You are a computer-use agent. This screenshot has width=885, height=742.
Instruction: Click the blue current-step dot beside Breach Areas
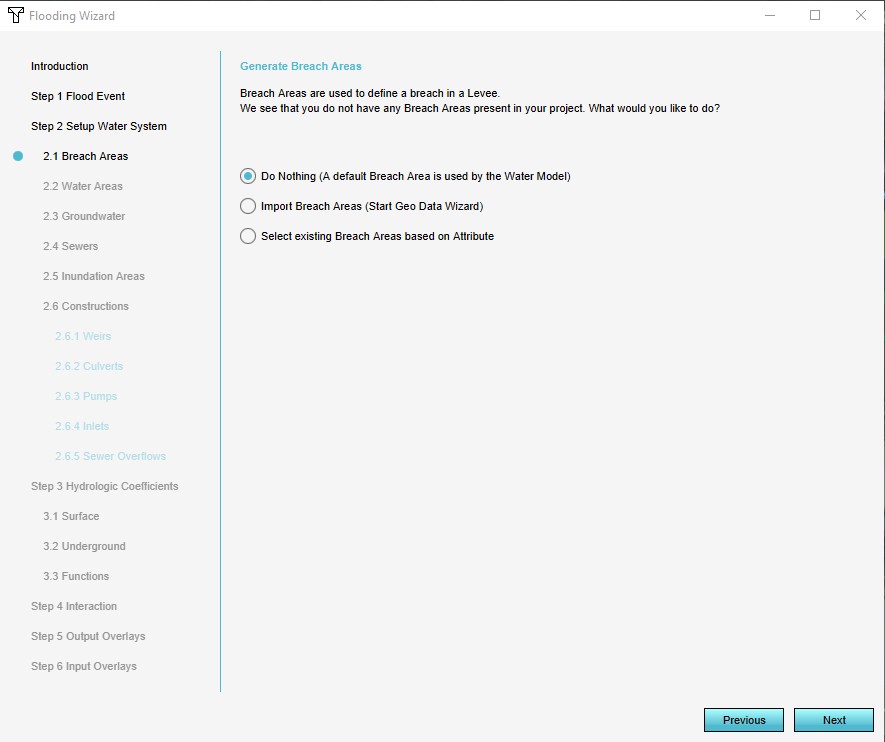(18, 156)
